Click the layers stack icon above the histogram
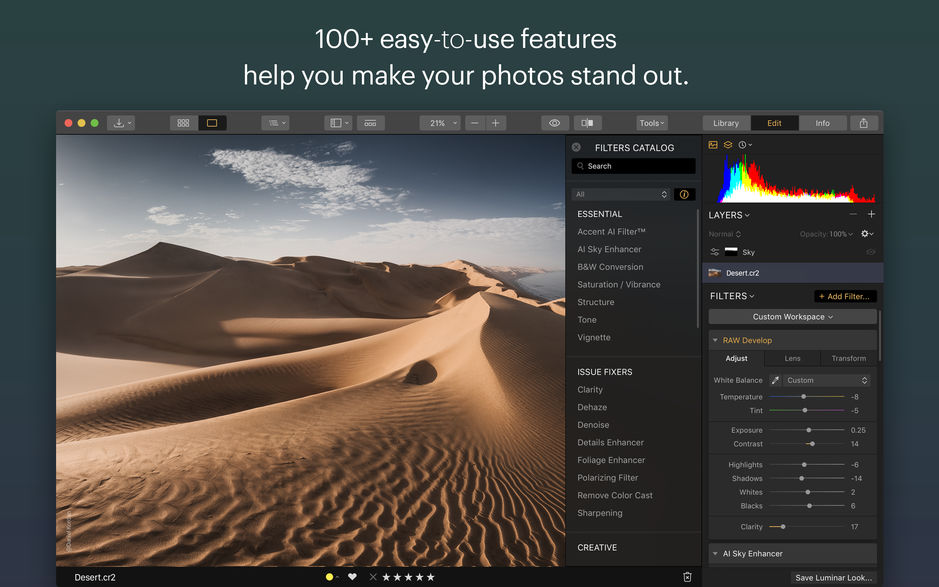Viewport: 939px width, 587px height. (x=728, y=144)
